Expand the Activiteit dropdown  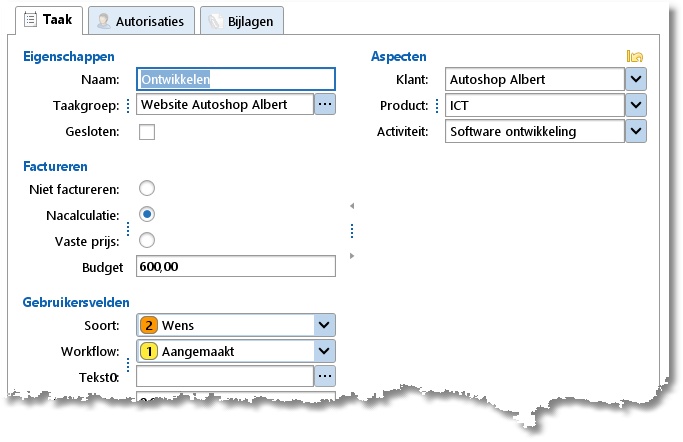635,131
